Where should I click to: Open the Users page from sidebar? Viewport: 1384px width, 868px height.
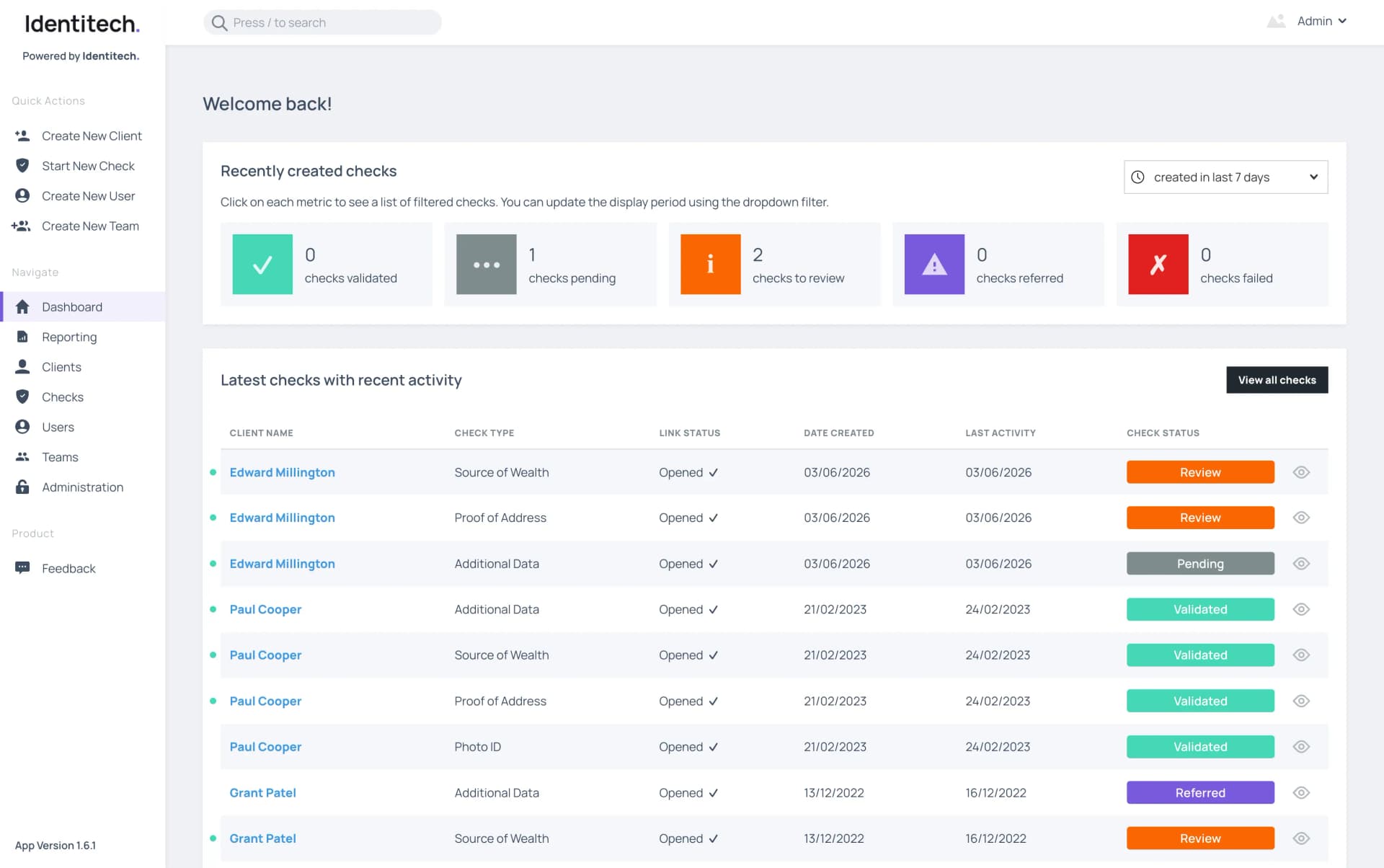pyautogui.click(x=83, y=427)
